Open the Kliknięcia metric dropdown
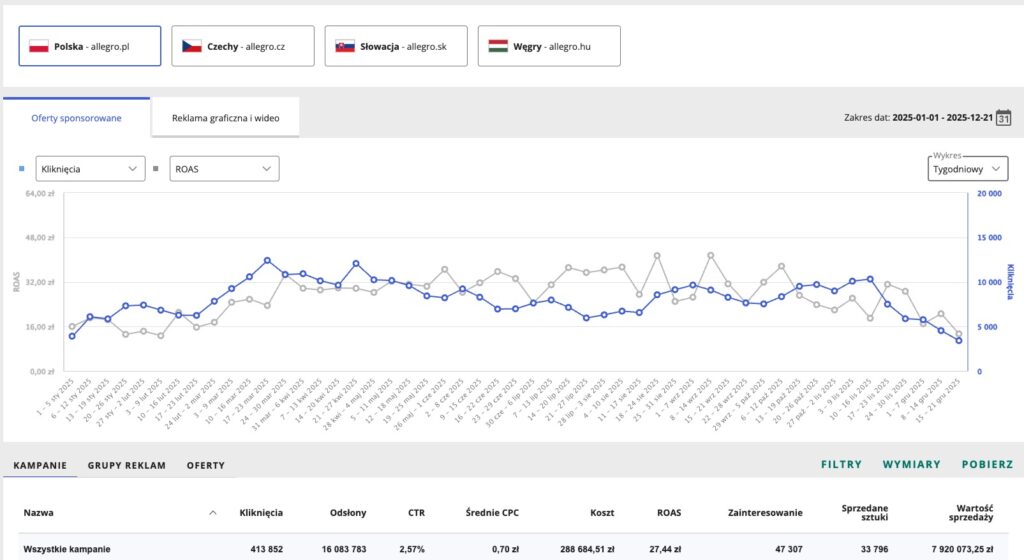The height and width of the screenshot is (560, 1024). 90,169
